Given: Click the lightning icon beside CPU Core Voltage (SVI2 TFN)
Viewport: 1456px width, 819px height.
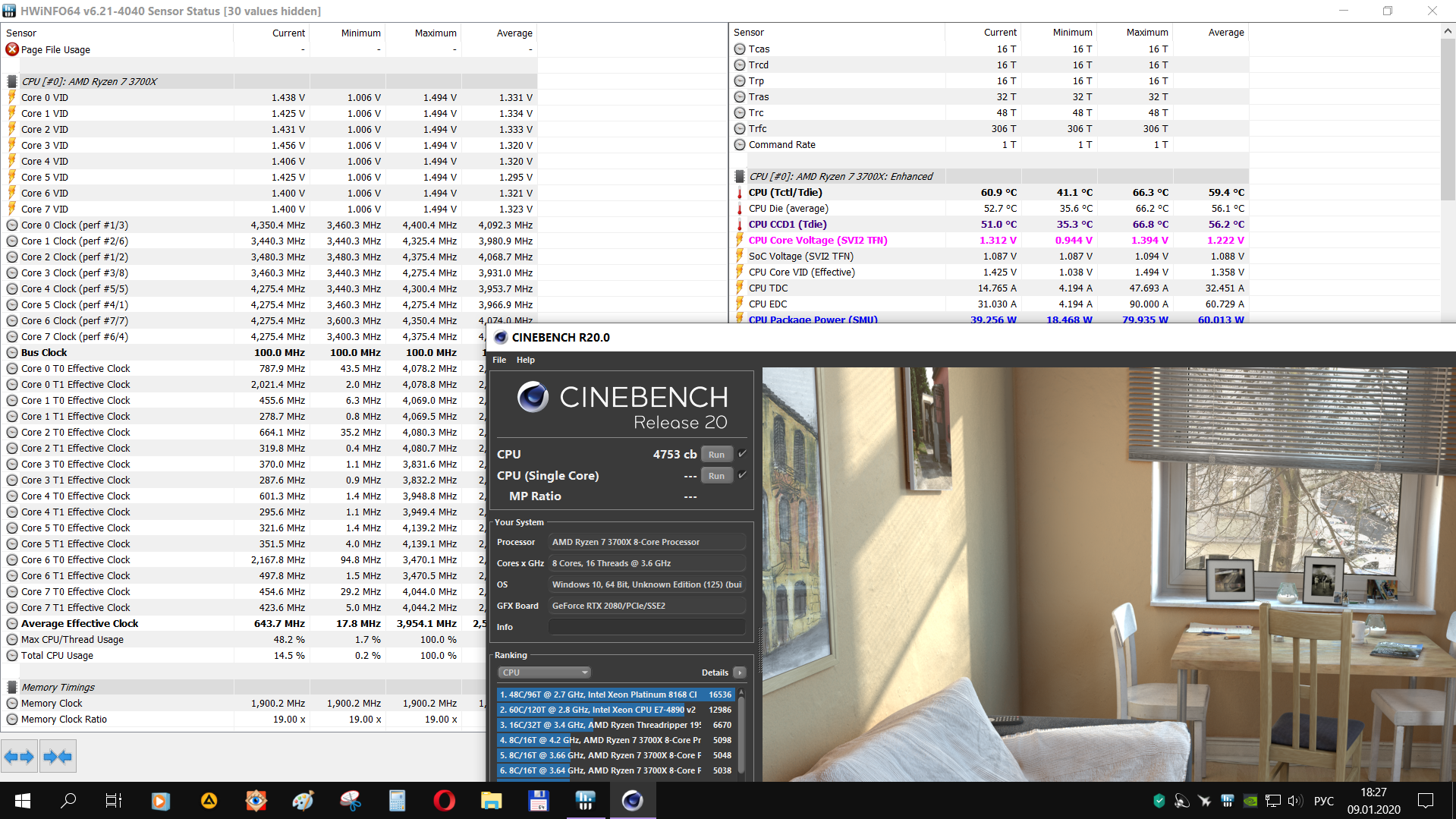Looking at the screenshot, I should [x=740, y=241].
